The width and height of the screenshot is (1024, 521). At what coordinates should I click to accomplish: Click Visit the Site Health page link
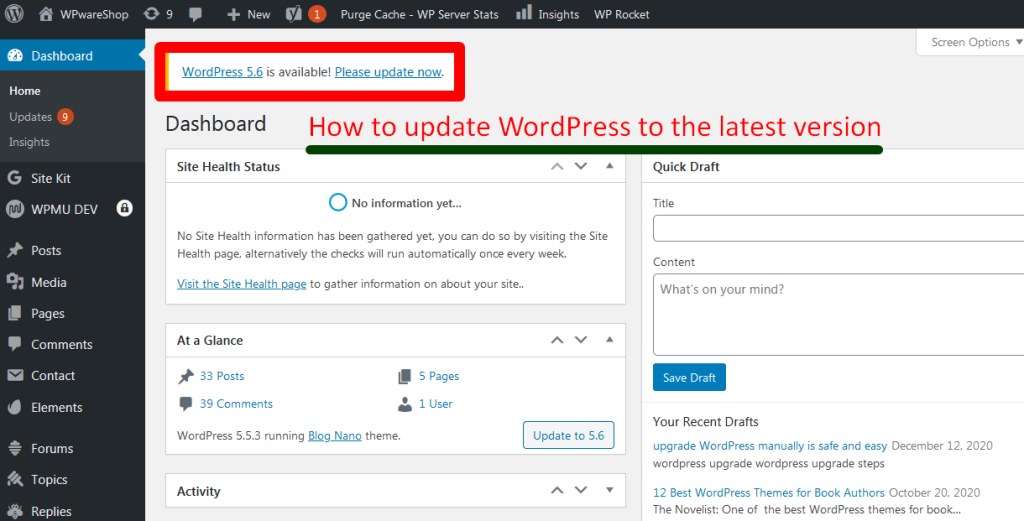[242, 284]
